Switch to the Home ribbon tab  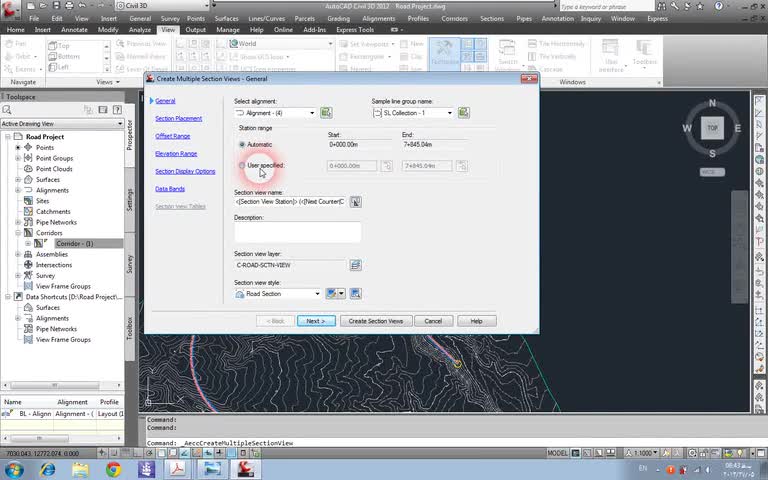click(16, 30)
